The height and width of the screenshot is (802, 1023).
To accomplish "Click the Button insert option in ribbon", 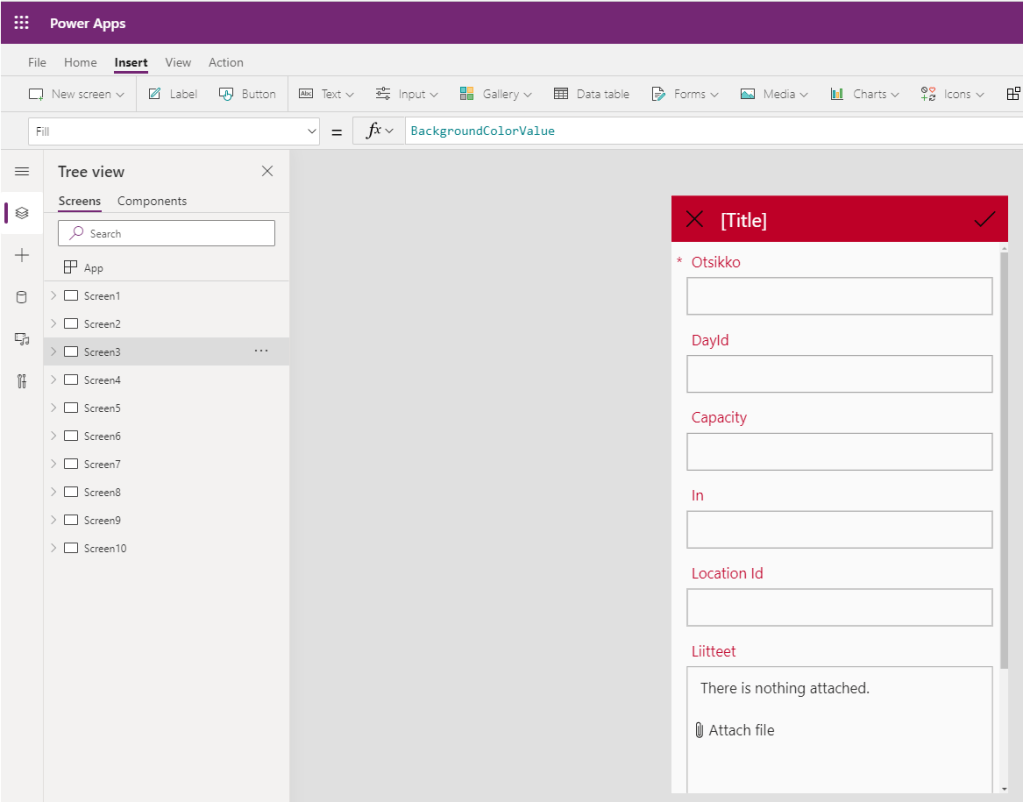I will coord(247,94).
